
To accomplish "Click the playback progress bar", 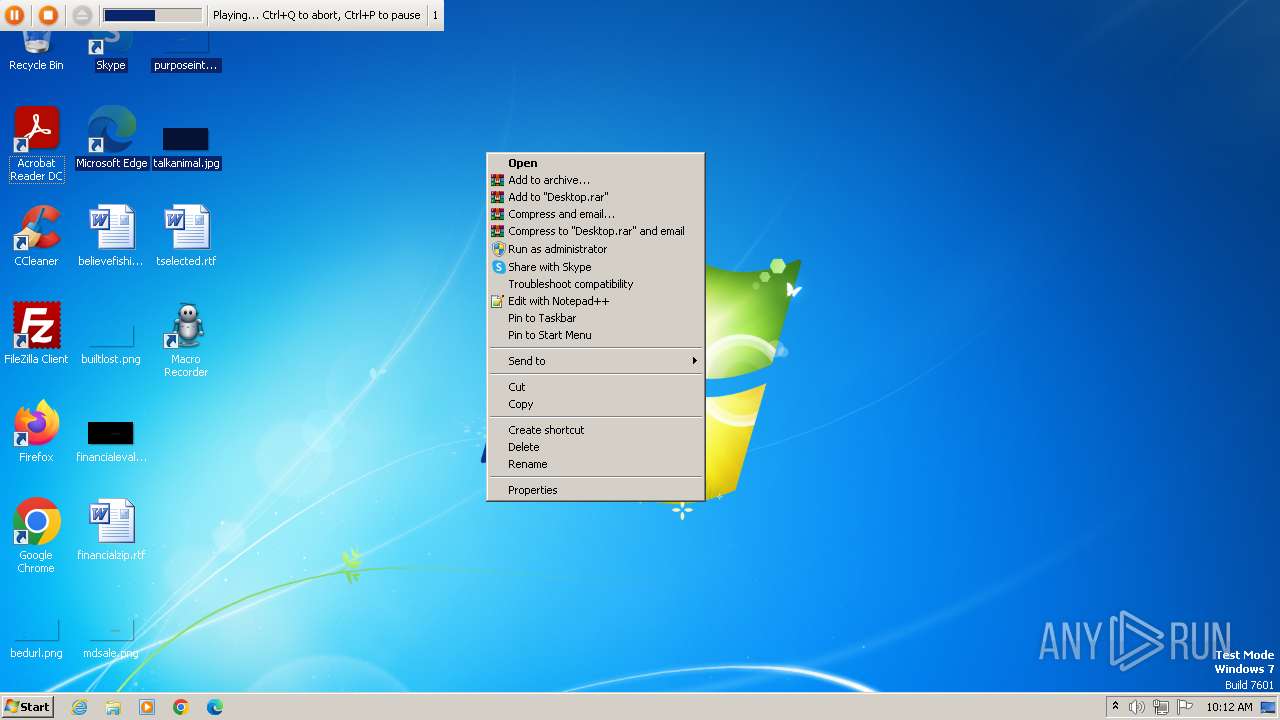I will click(x=152, y=15).
